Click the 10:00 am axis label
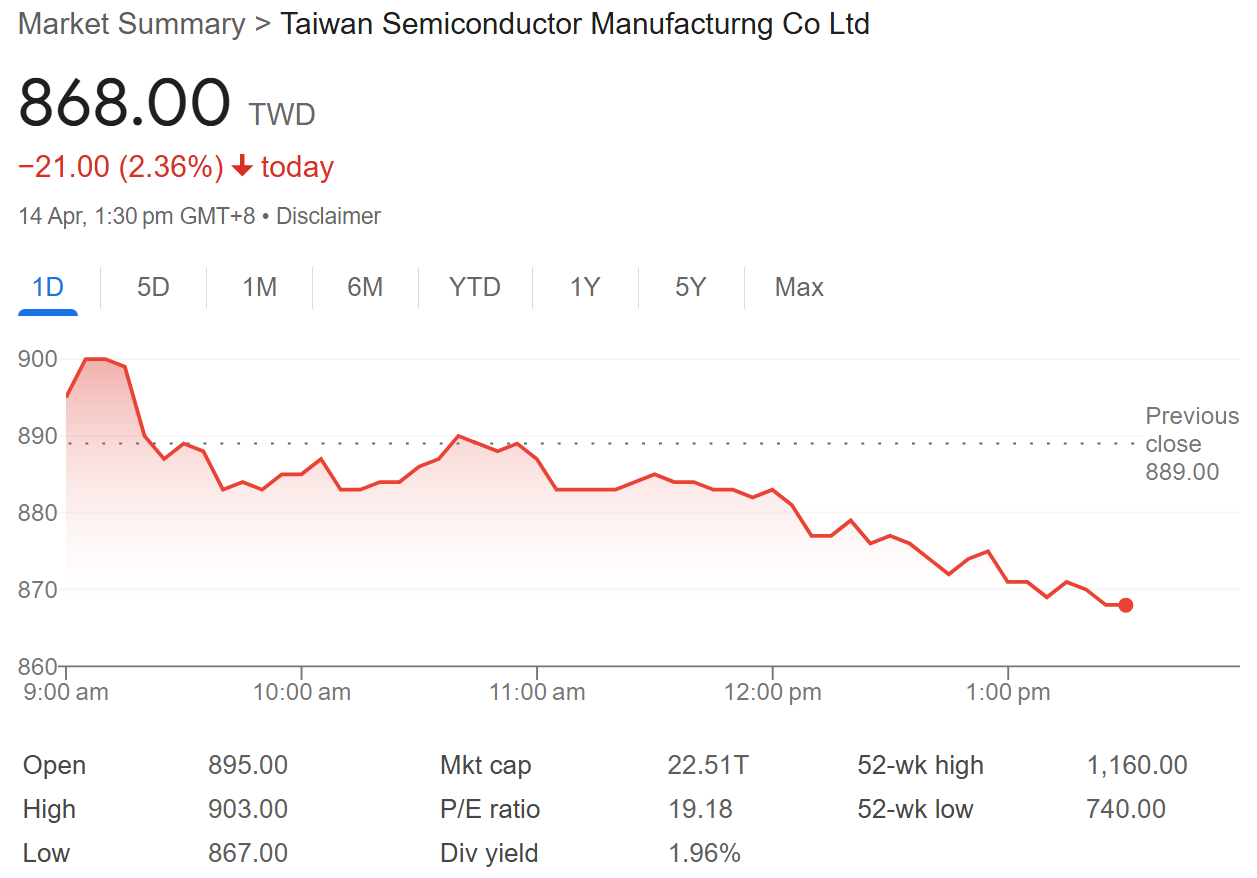 tap(301, 692)
